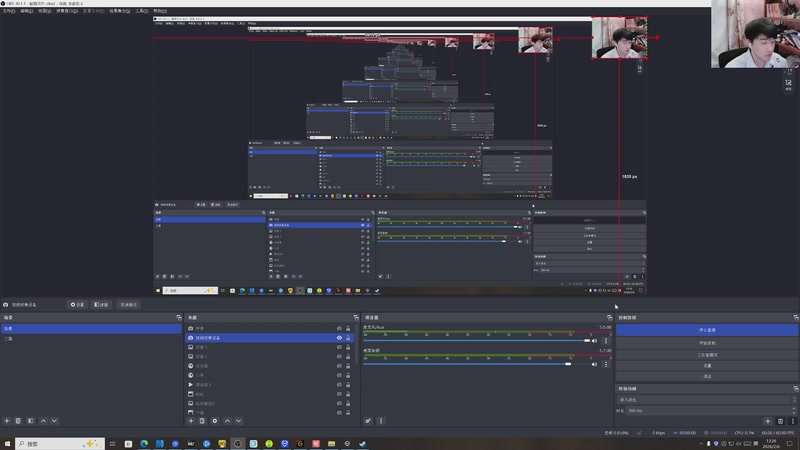Click 设置 button in the source toolbar
The width and height of the screenshot is (800, 450).
click(x=77, y=305)
